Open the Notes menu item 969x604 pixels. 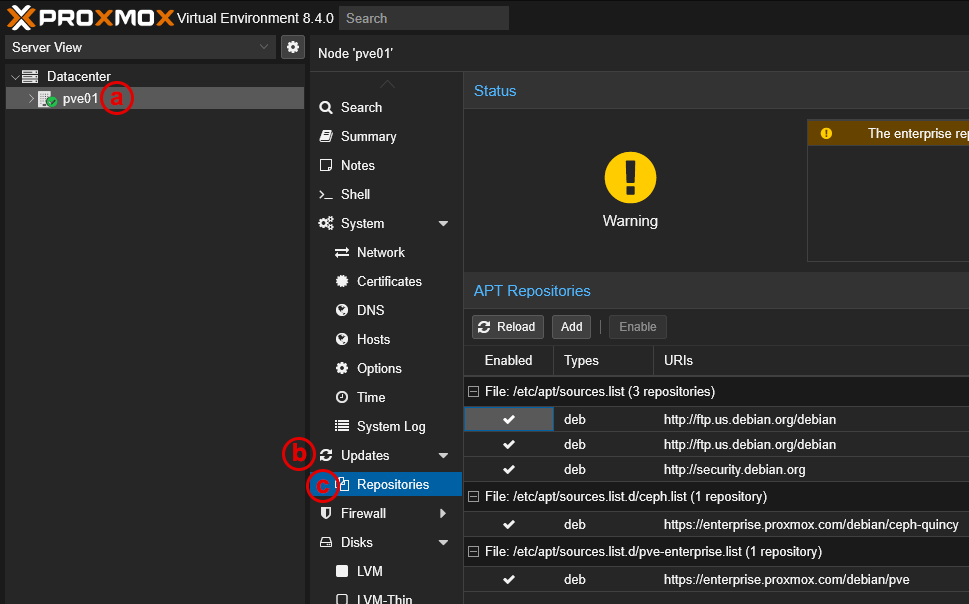[357, 165]
